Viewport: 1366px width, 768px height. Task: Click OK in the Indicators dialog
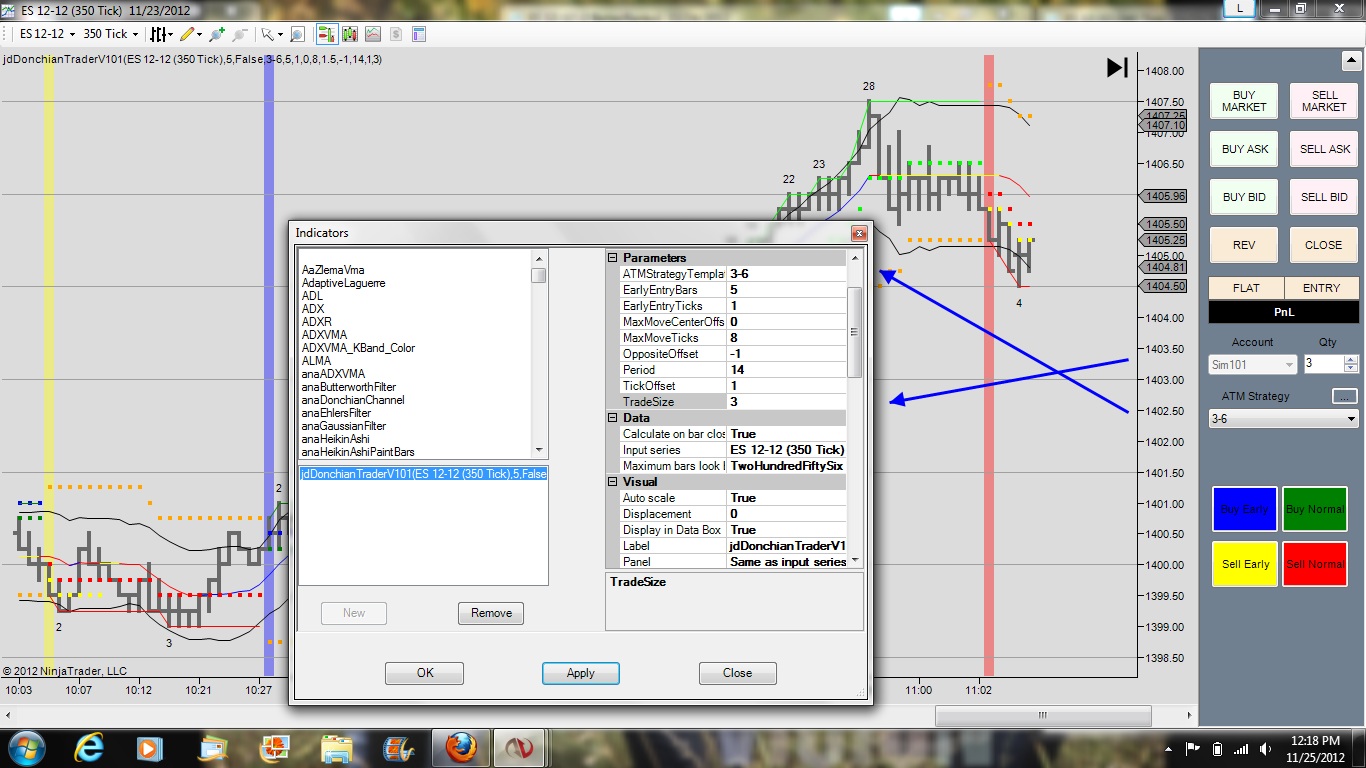pyautogui.click(x=425, y=673)
